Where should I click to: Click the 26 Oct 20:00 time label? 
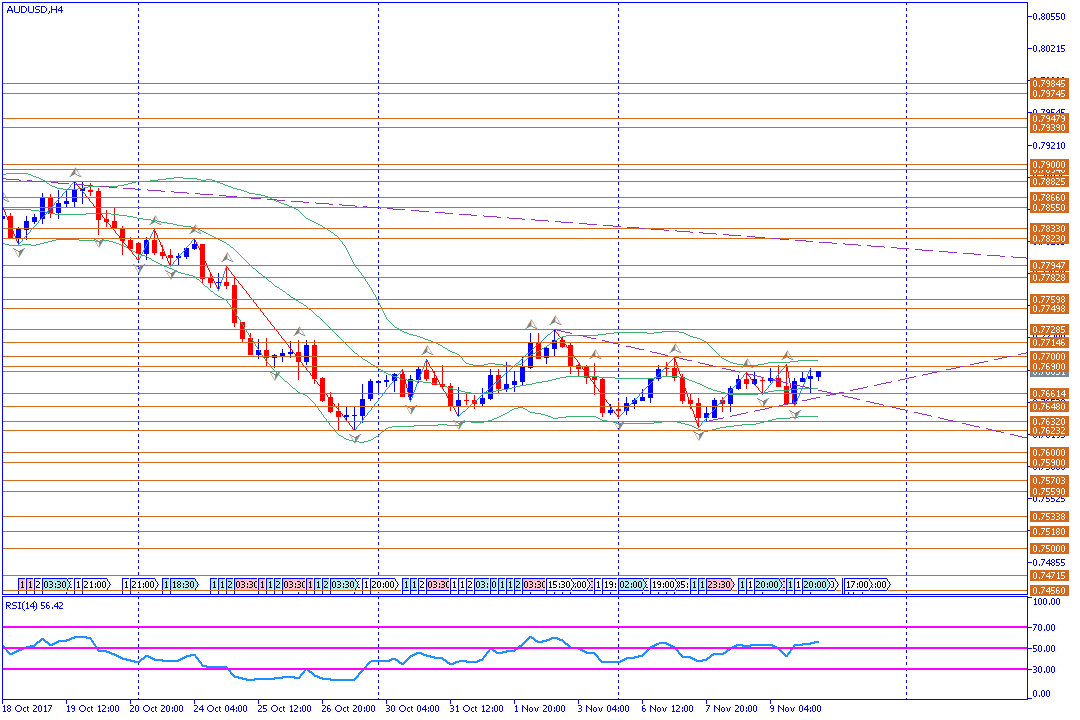[348, 708]
